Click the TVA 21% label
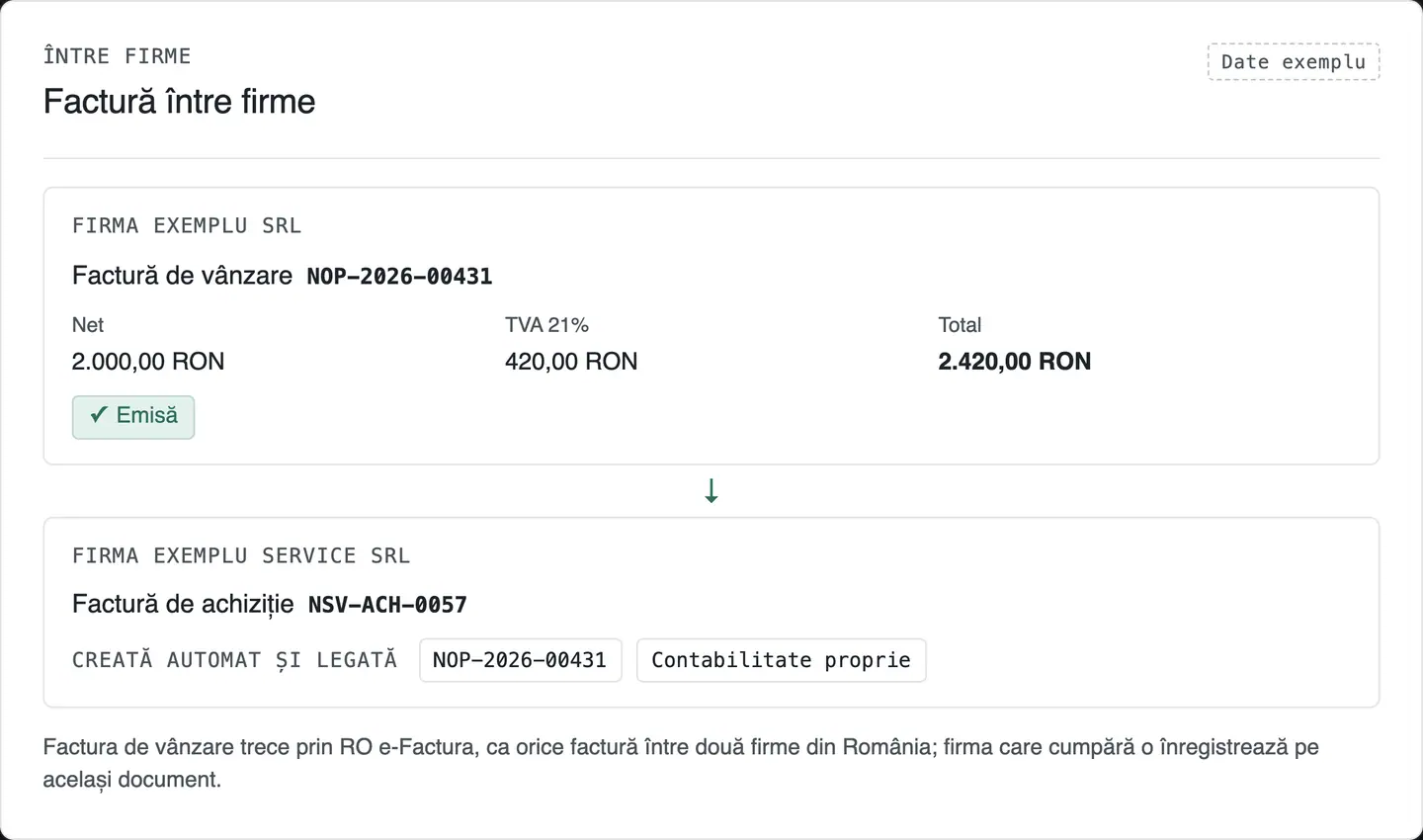 point(546,325)
